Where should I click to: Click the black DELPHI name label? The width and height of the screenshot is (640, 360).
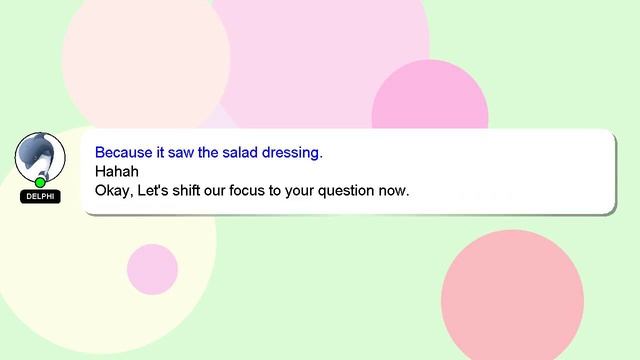(x=40, y=196)
